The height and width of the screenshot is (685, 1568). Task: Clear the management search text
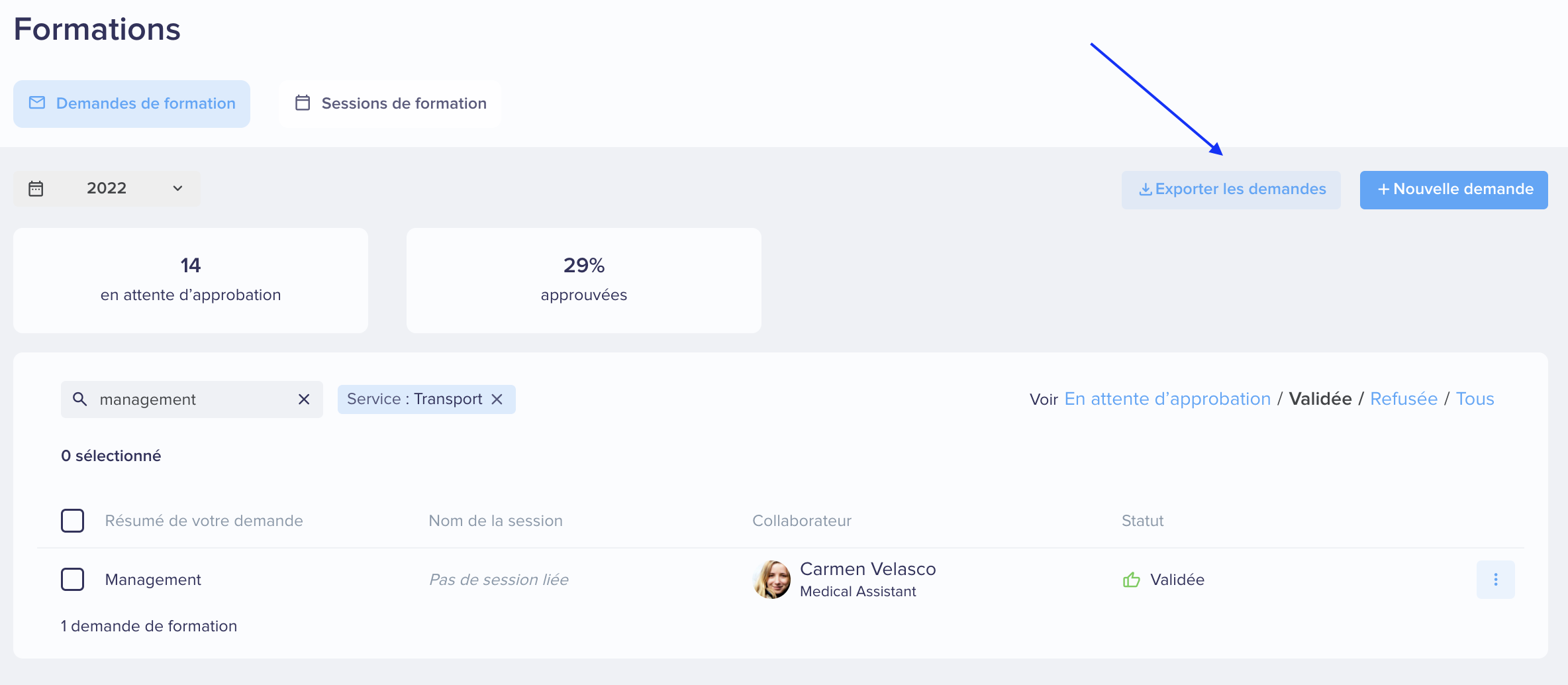tap(304, 399)
